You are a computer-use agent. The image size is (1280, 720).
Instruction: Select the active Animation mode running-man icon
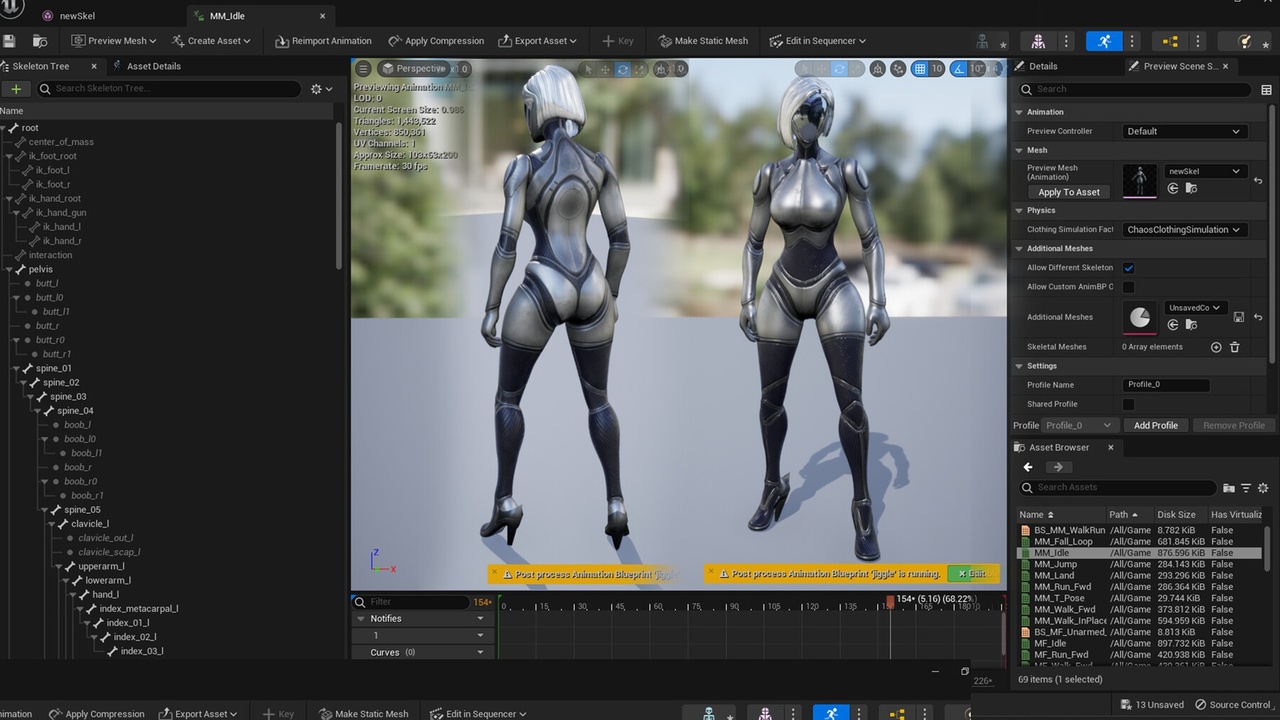[x=1104, y=41]
